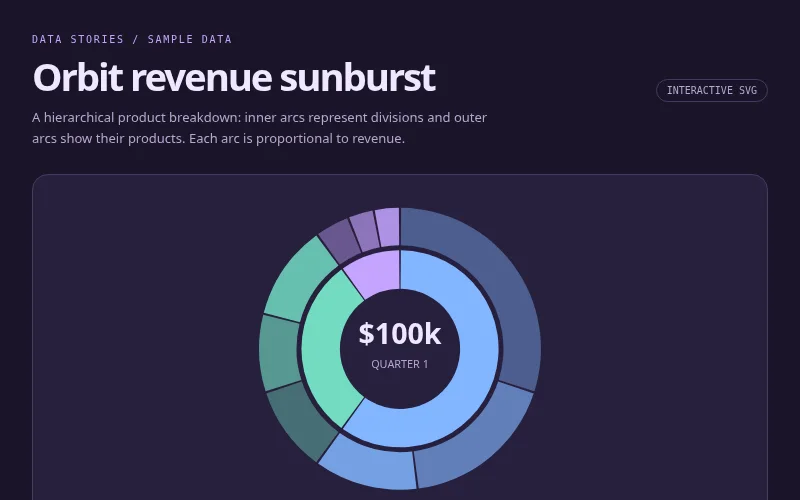Image resolution: width=800 pixels, height=500 pixels.
Task: Click the medium teal outer arc on the left
Action: click(x=280, y=353)
